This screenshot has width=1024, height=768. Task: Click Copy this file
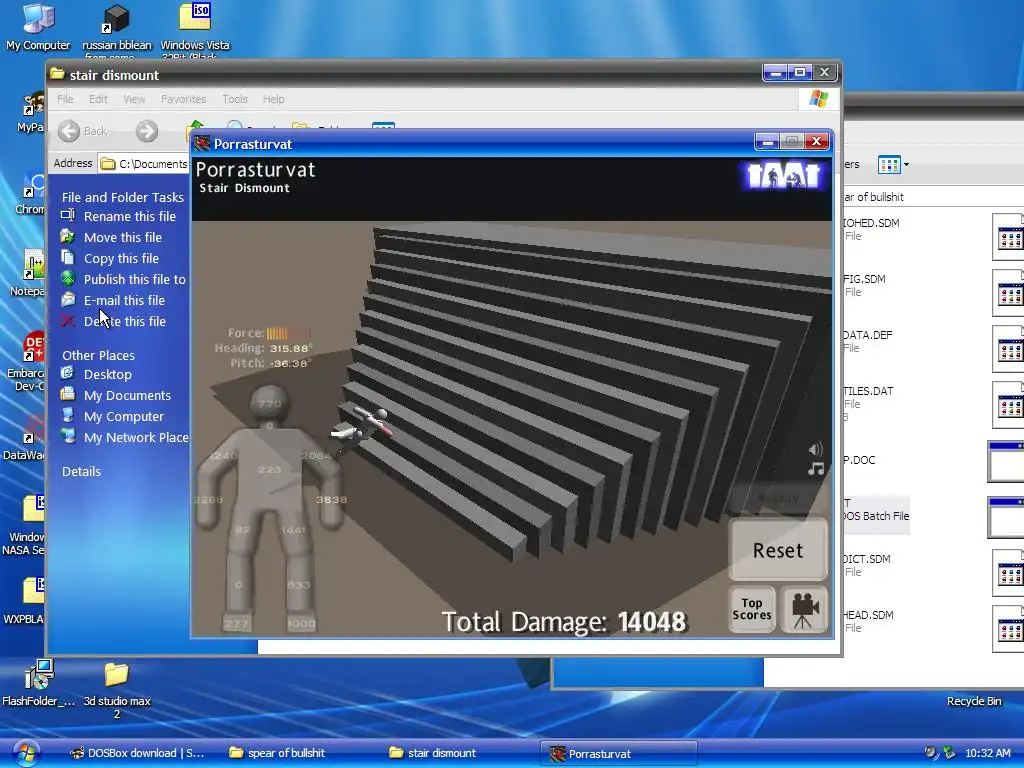click(121, 258)
